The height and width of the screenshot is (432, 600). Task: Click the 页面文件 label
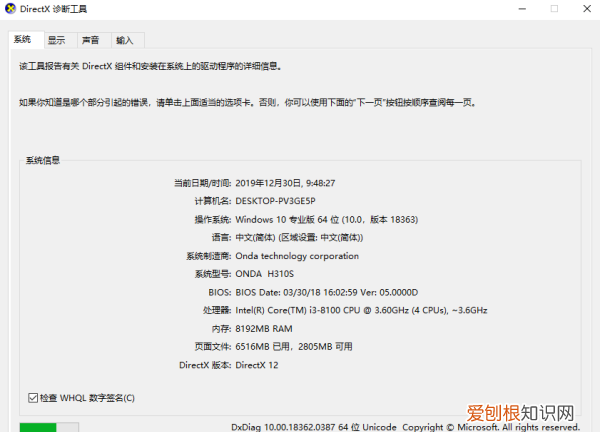coord(213,347)
